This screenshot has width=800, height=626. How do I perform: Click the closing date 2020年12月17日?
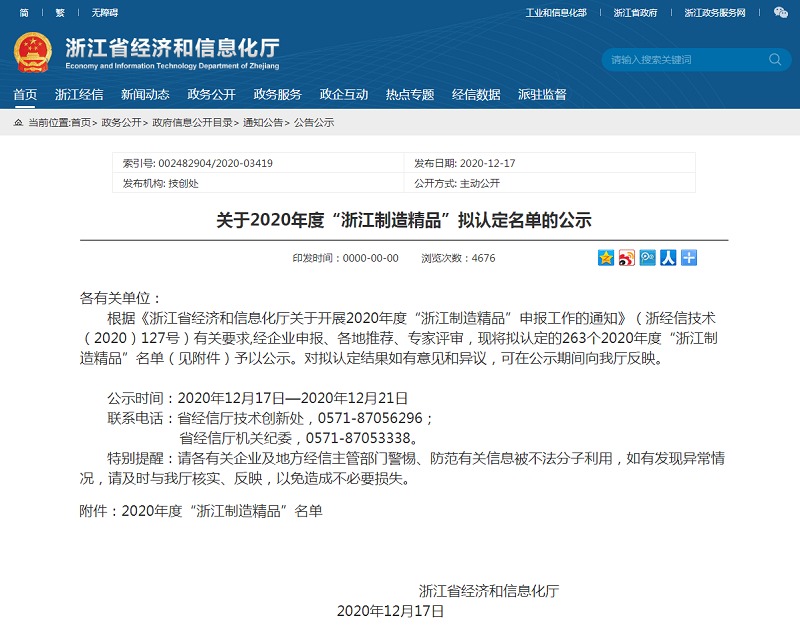pyautogui.click(x=390, y=611)
